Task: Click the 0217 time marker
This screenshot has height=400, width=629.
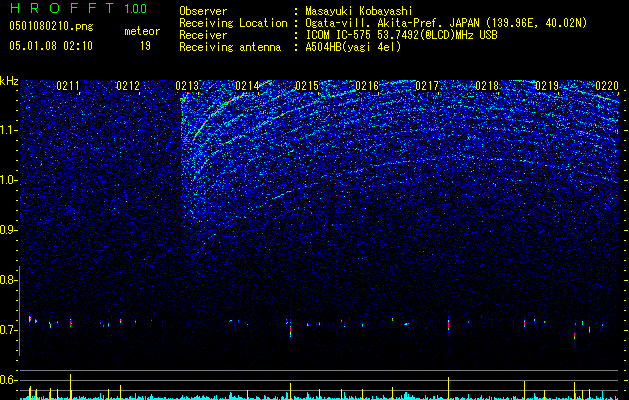Action: pyautogui.click(x=427, y=85)
